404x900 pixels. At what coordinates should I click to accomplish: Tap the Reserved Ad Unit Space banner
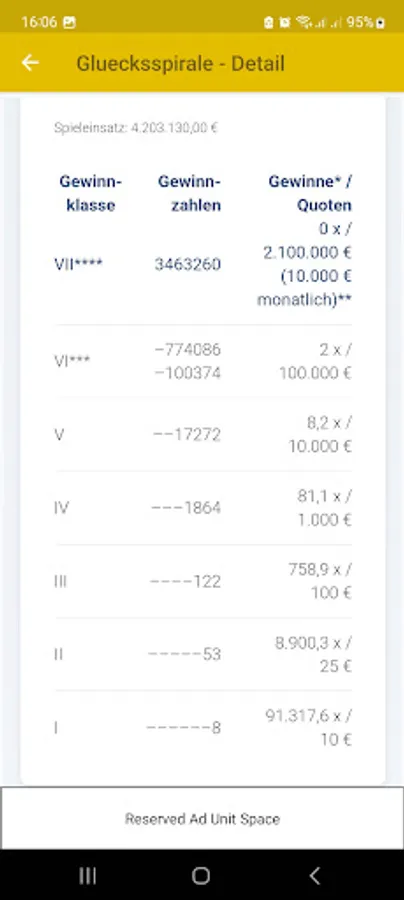(x=202, y=818)
